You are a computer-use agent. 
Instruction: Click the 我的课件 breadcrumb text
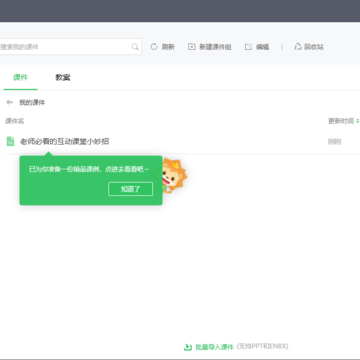coord(32,102)
